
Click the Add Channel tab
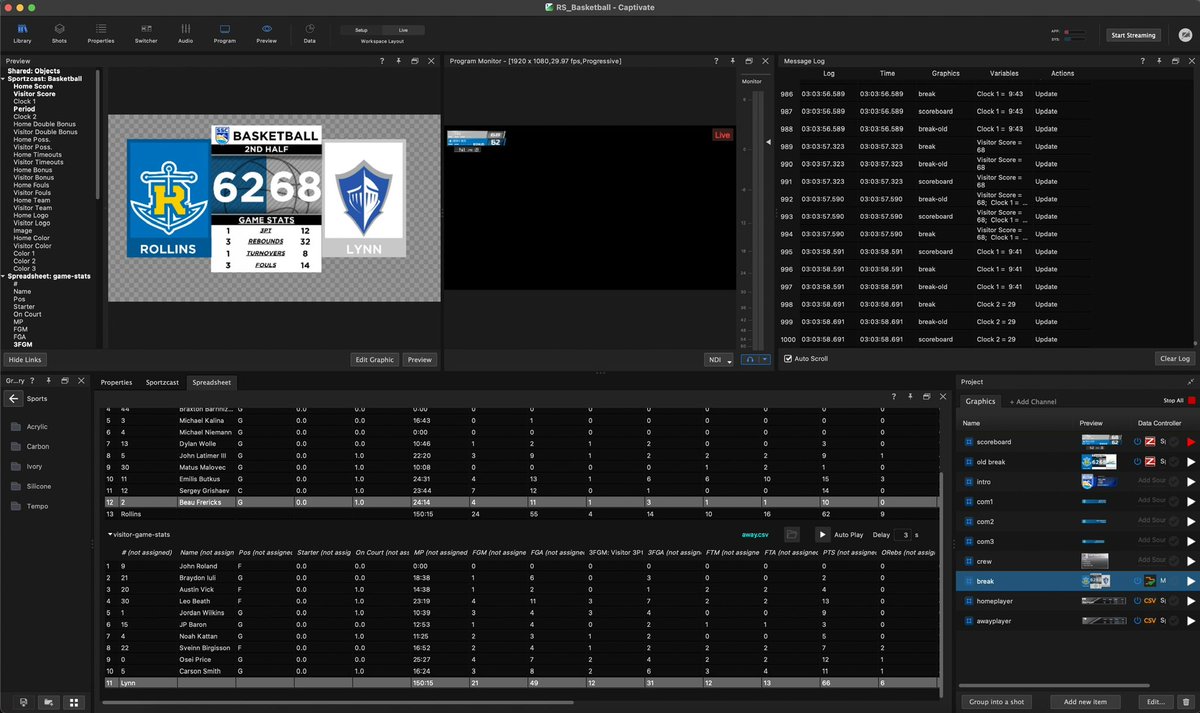[1033, 401]
